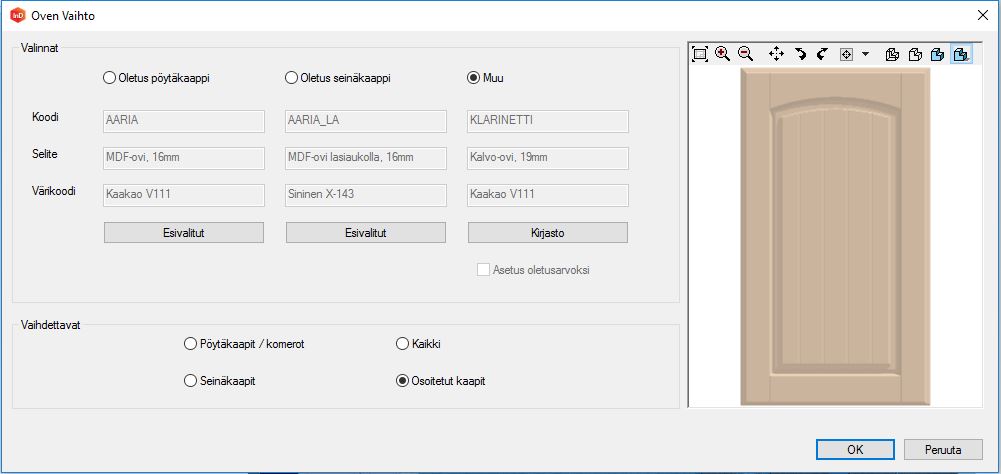Open the Kirjasto library button
This screenshot has width=1001, height=474.
548,233
